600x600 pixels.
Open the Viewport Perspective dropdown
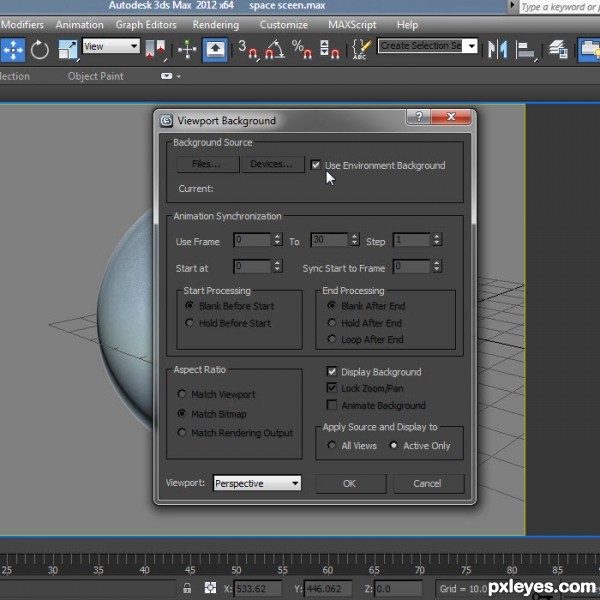pos(257,483)
